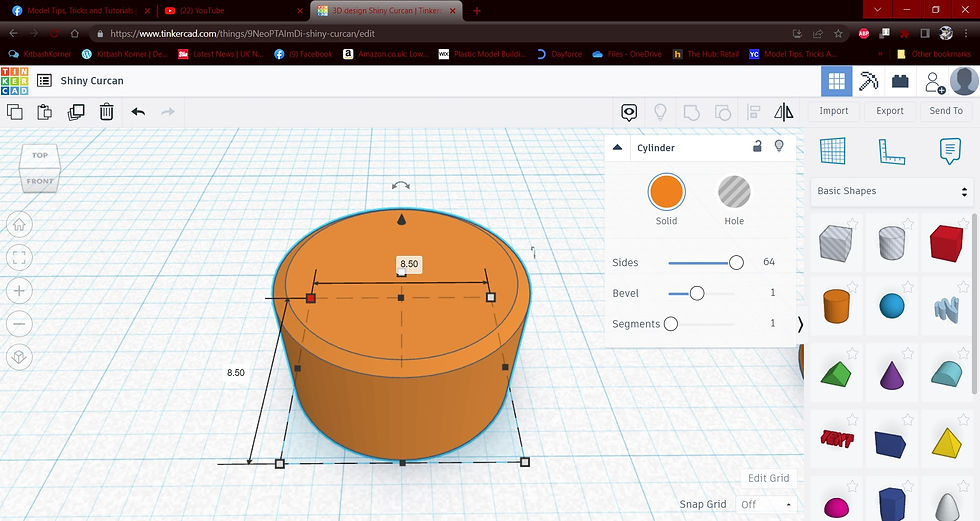The image size is (980, 521).
Task: Add the purple Cone shape
Action: 891,374
